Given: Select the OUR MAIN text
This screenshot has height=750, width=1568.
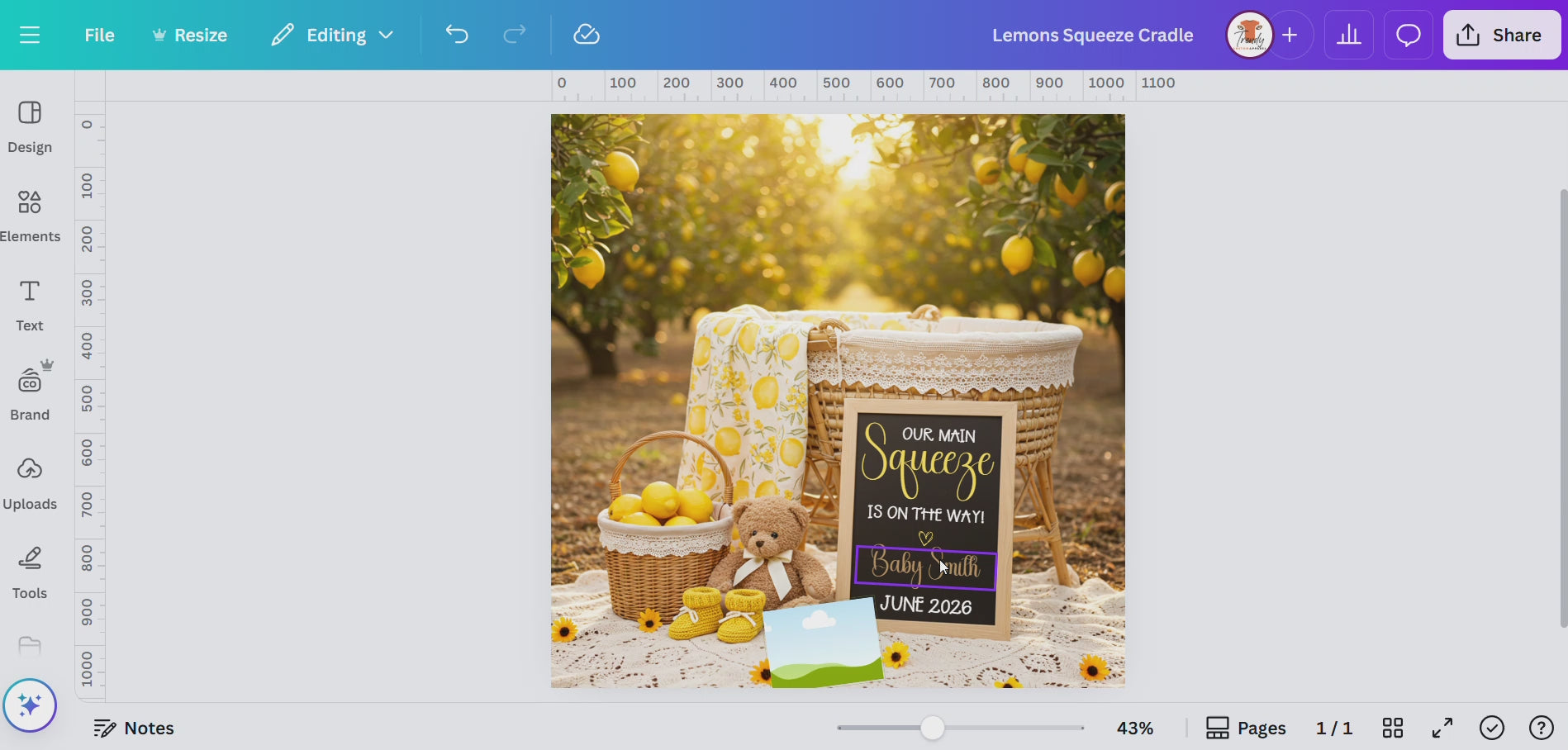Looking at the screenshot, I should coord(938,434).
